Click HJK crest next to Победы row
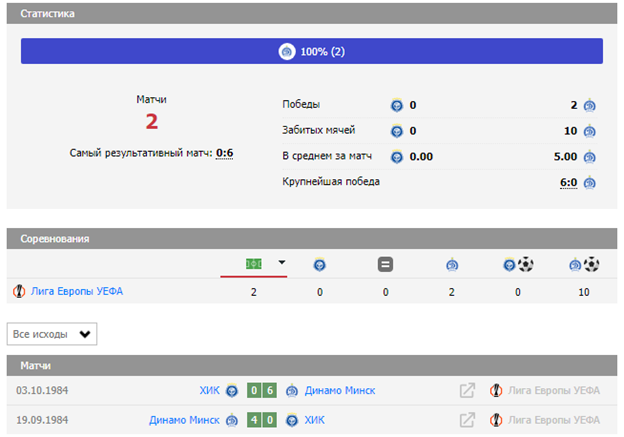The width and height of the screenshot is (624, 437). click(397, 105)
